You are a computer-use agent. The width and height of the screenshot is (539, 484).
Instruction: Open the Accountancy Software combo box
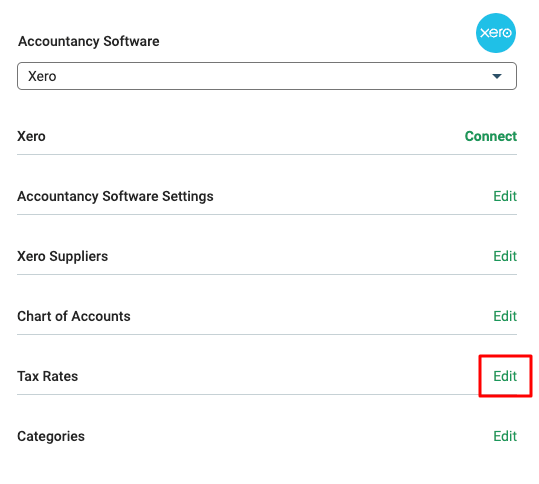coord(267,76)
